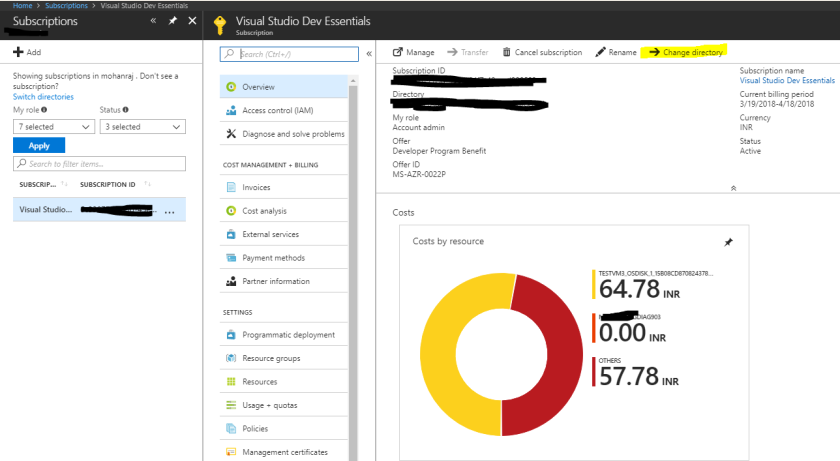
Task: Click the Add plus icon
Action: tap(18, 52)
